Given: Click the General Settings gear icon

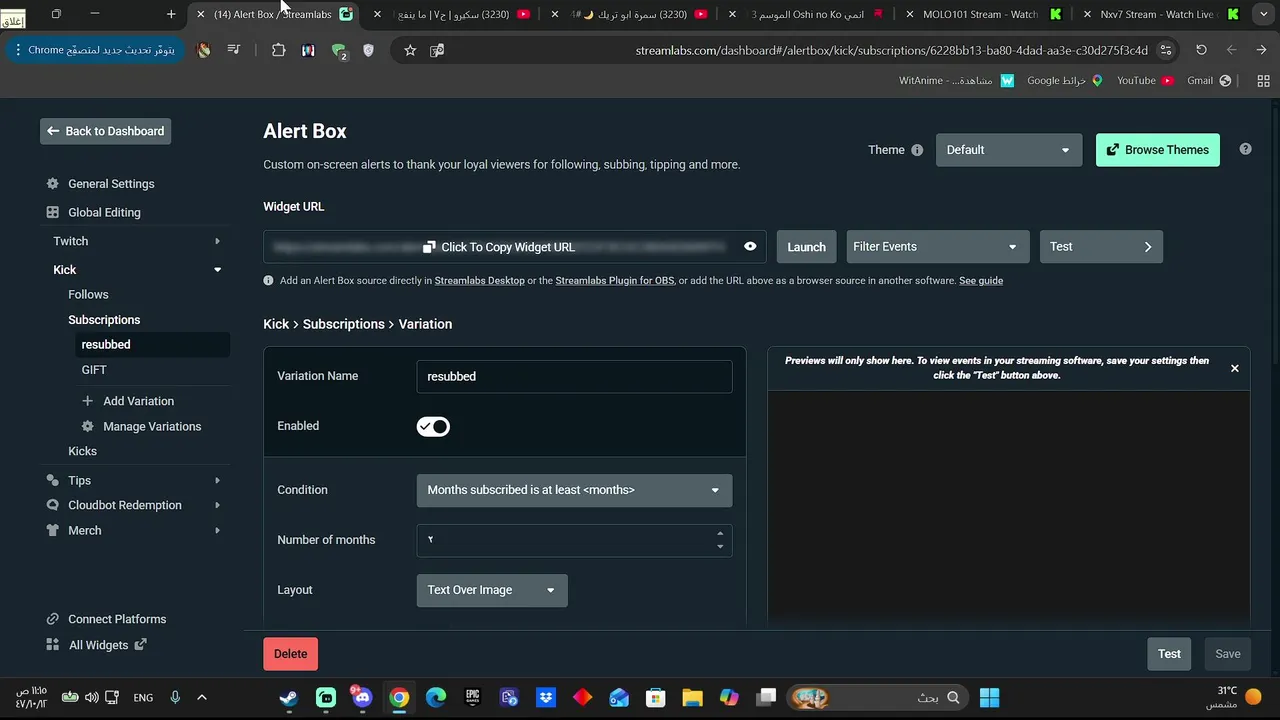Looking at the screenshot, I should 53,184.
